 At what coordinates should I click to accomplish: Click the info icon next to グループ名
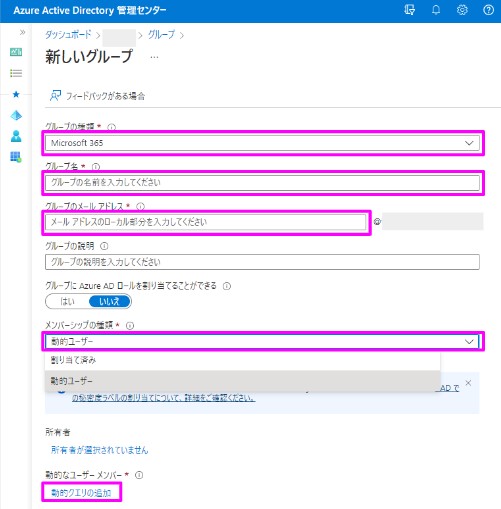(96, 167)
